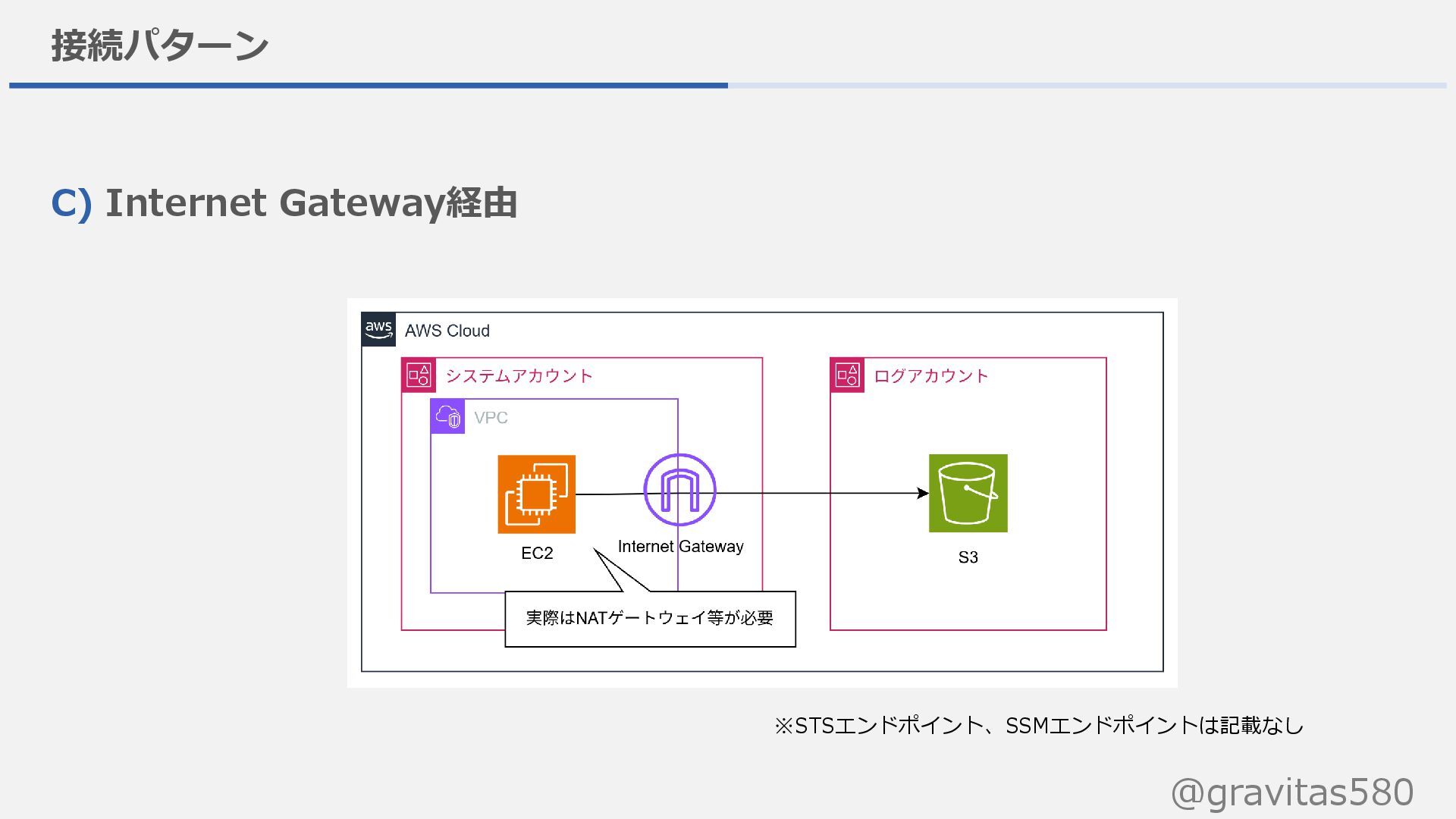1456x819 pixels.
Task: Click the Internet Gateway caption
Action: coord(680,546)
